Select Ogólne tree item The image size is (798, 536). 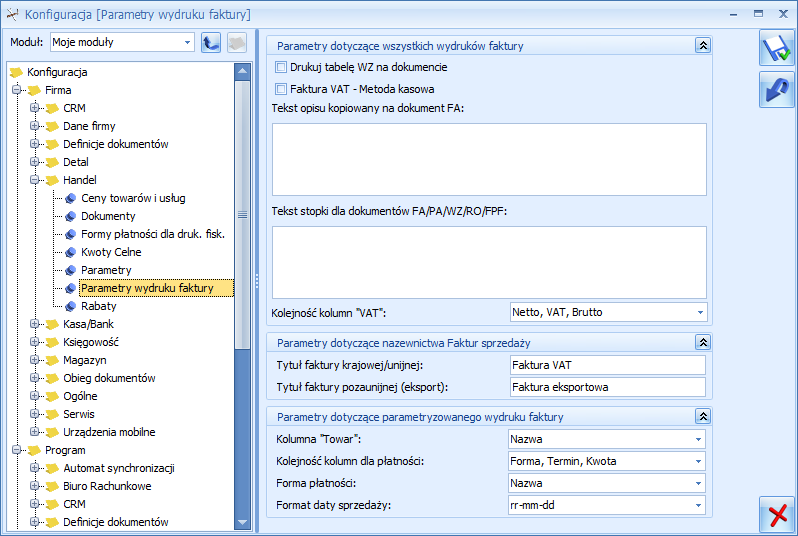pos(80,397)
